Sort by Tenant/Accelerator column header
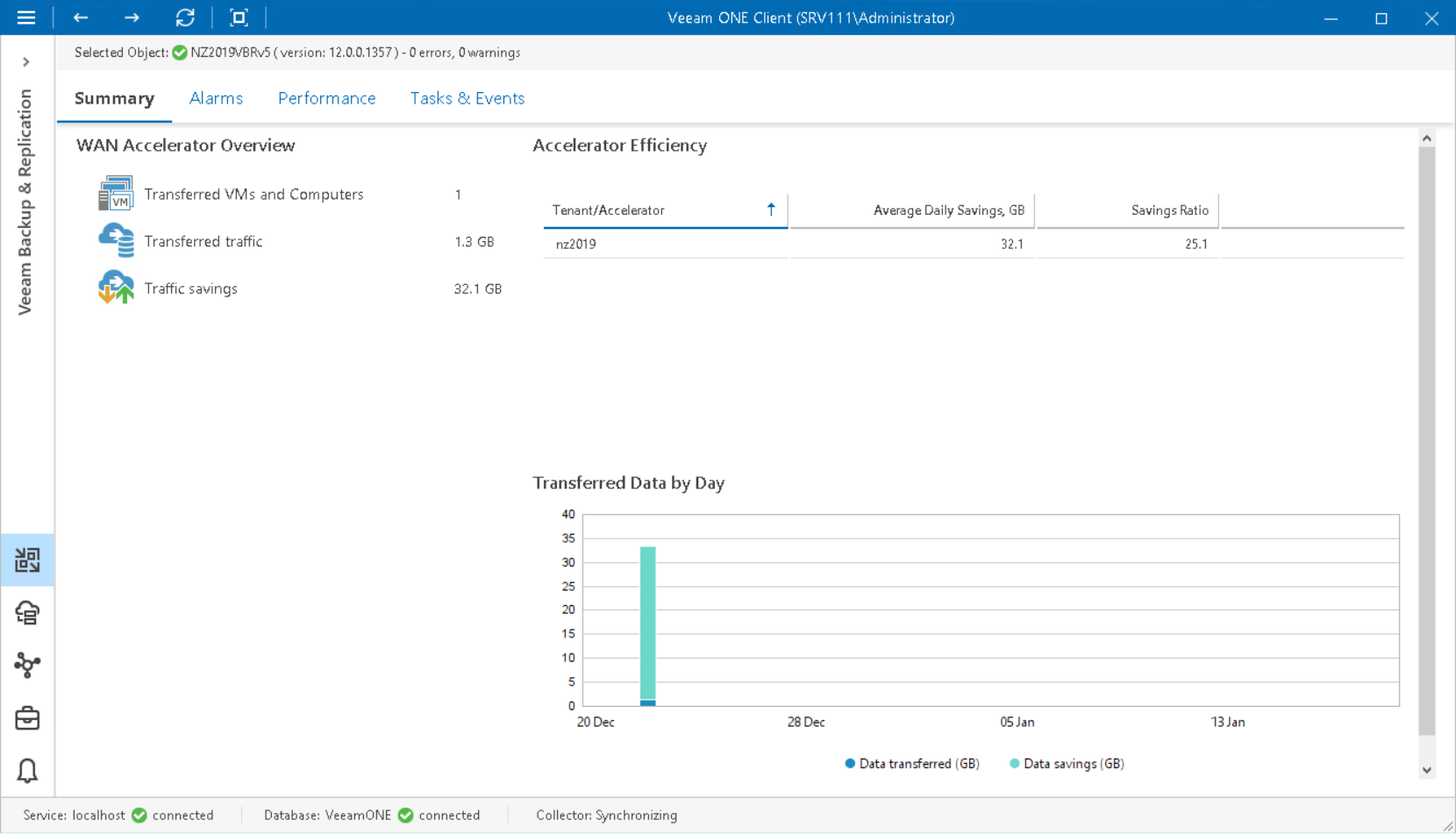The image size is (1456, 834). (x=666, y=210)
